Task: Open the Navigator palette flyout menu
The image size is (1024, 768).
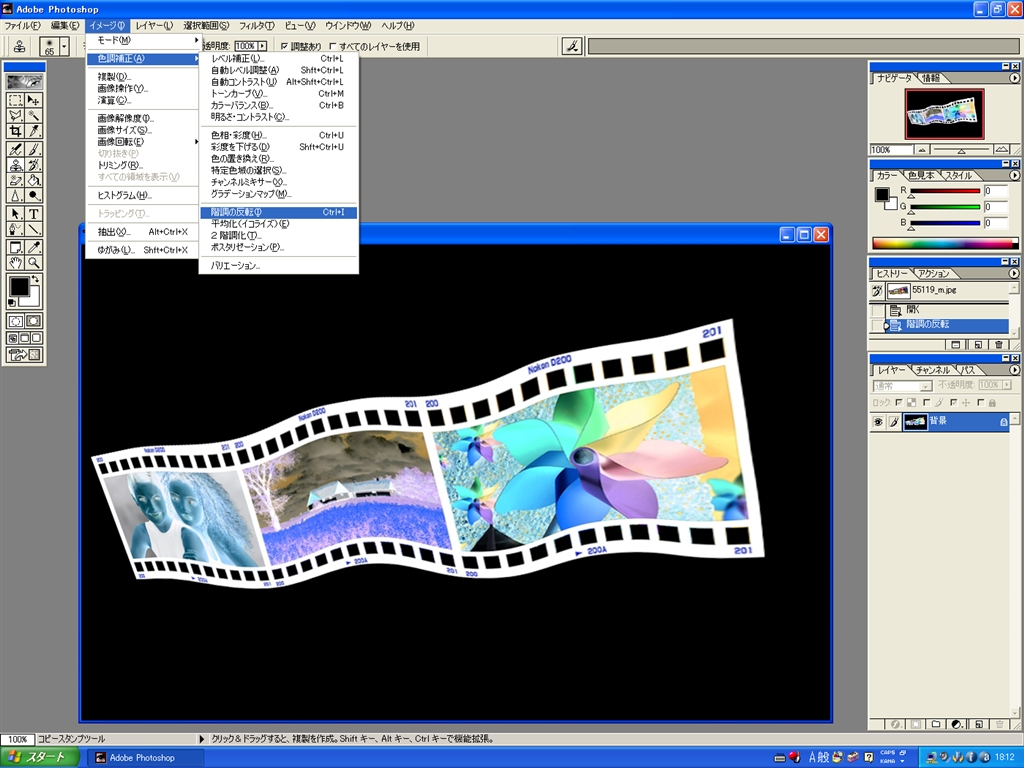Action: click(x=1014, y=78)
